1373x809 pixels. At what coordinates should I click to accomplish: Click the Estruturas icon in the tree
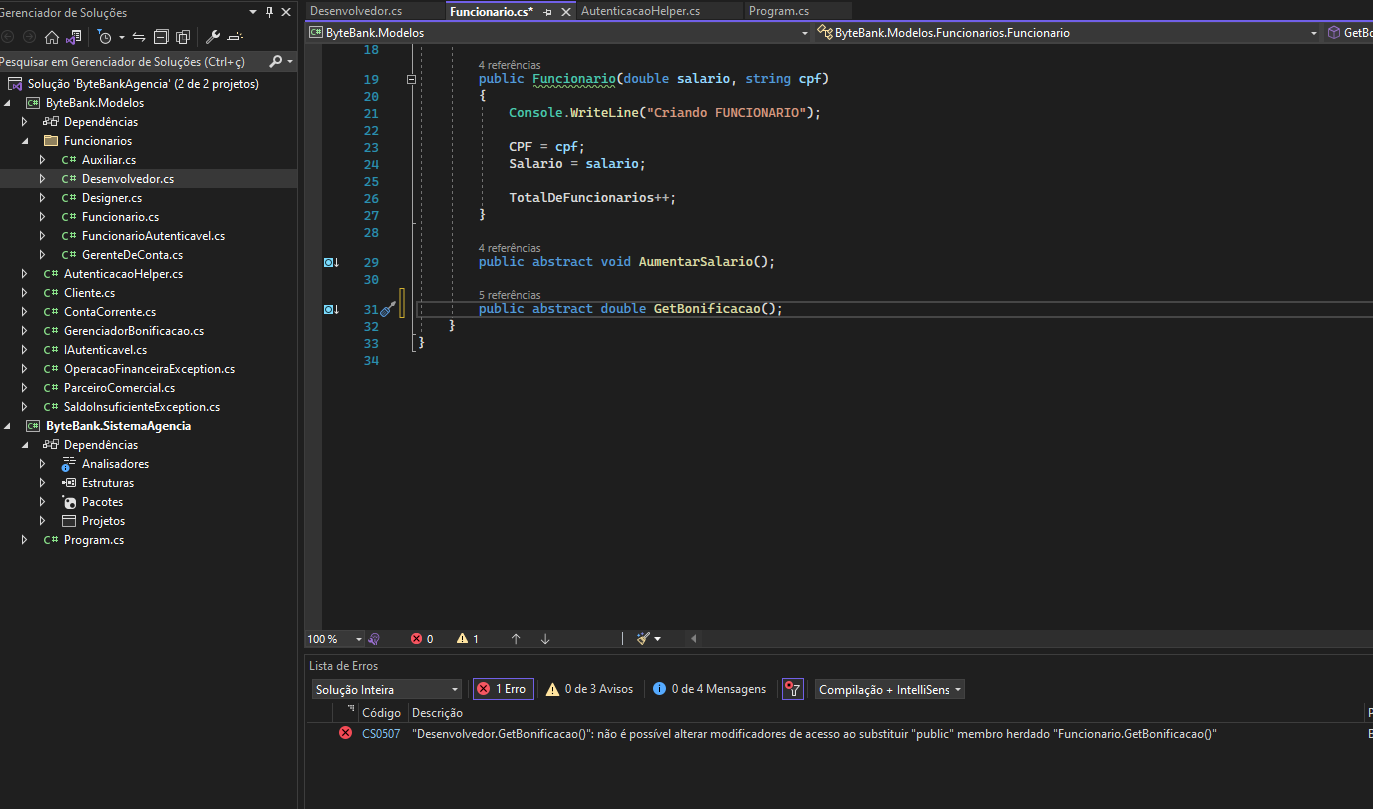pyautogui.click(x=69, y=483)
